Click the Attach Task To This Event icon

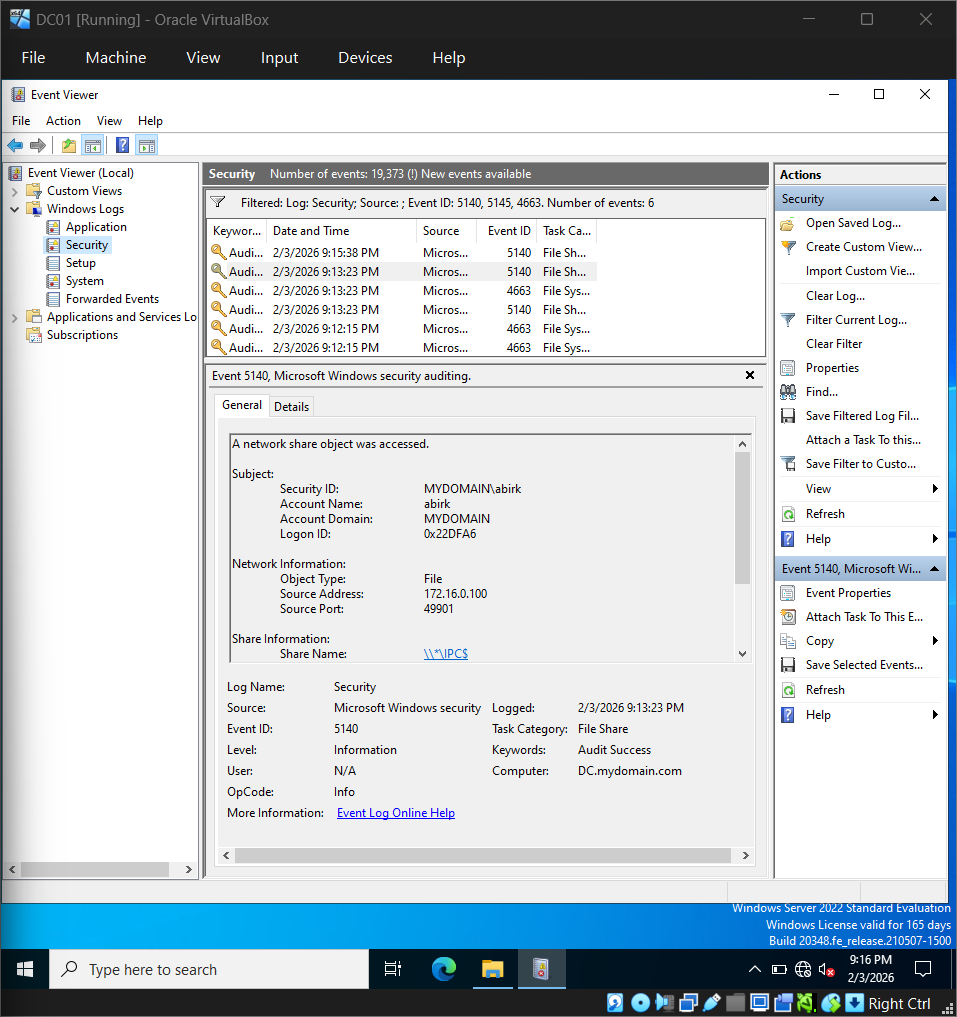(x=788, y=617)
